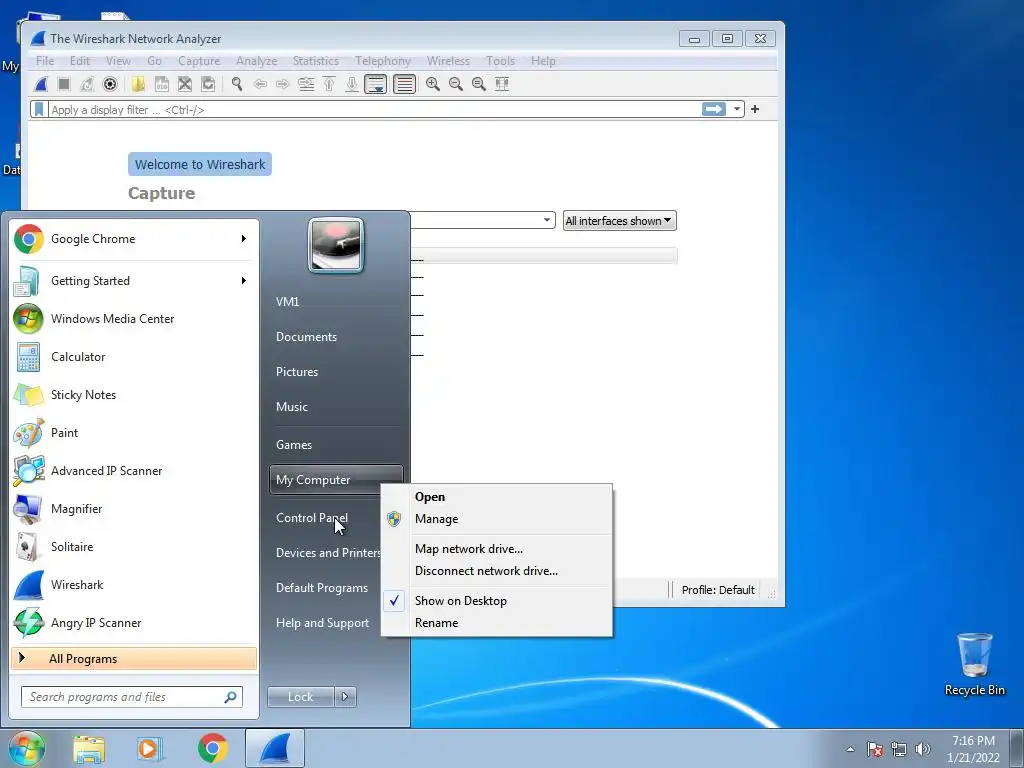1024x768 pixels.
Task: Open the Wireshark Edit menu
Action: coord(80,61)
